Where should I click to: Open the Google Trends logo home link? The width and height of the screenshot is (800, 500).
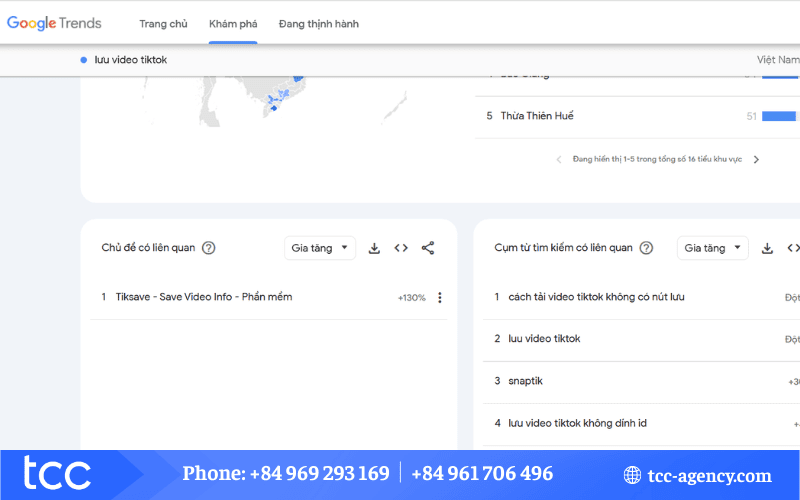pos(54,23)
